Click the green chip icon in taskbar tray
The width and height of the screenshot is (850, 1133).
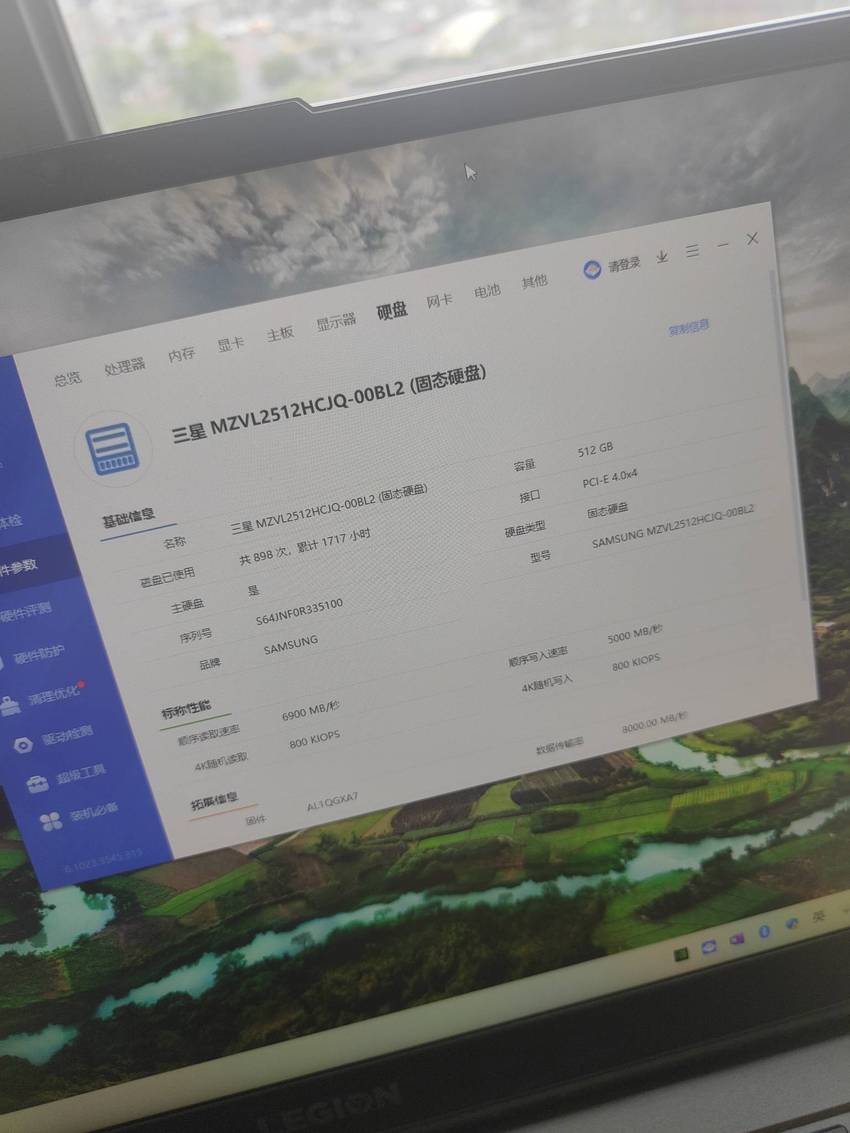click(x=681, y=955)
